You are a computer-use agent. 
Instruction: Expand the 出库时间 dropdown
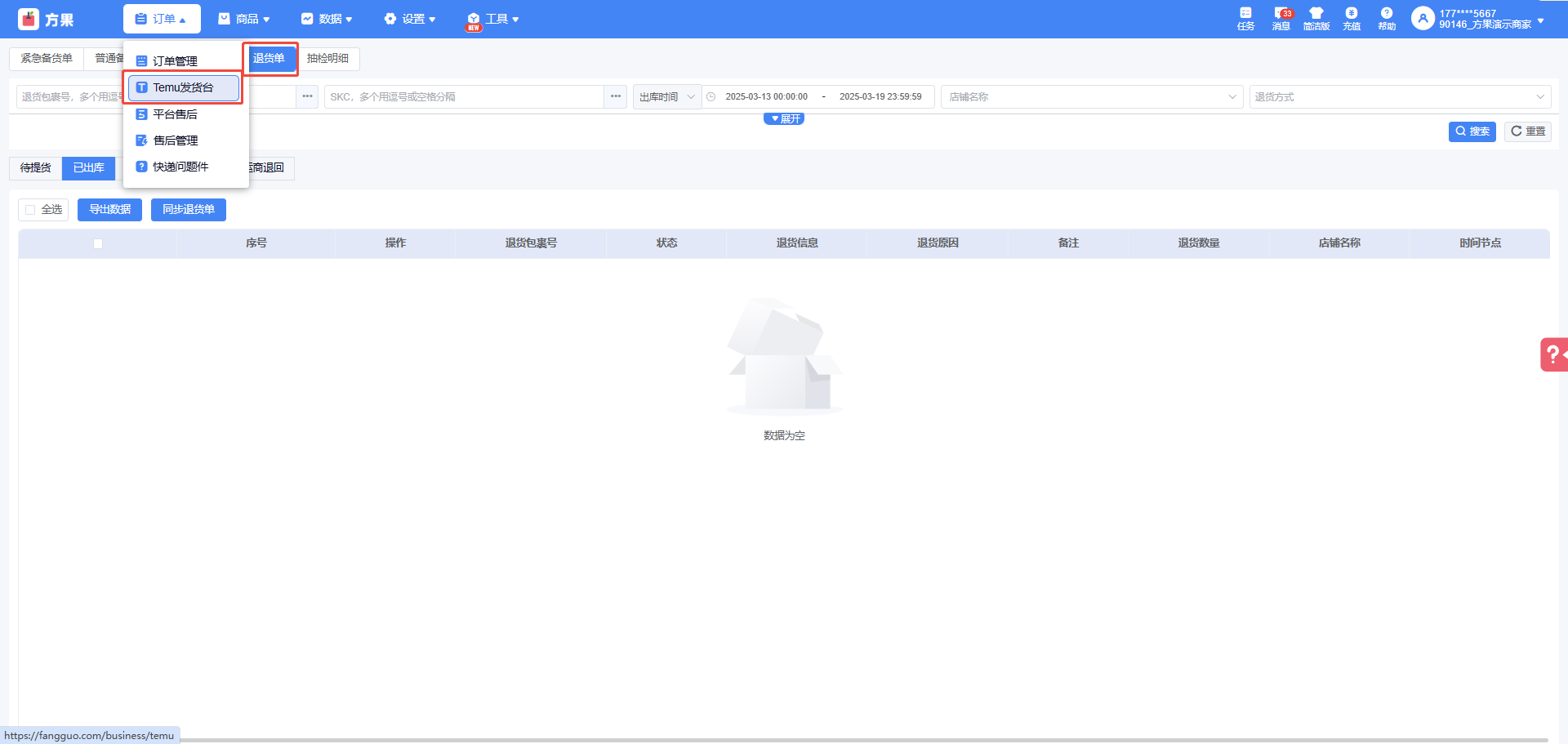[x=666, y=97]
